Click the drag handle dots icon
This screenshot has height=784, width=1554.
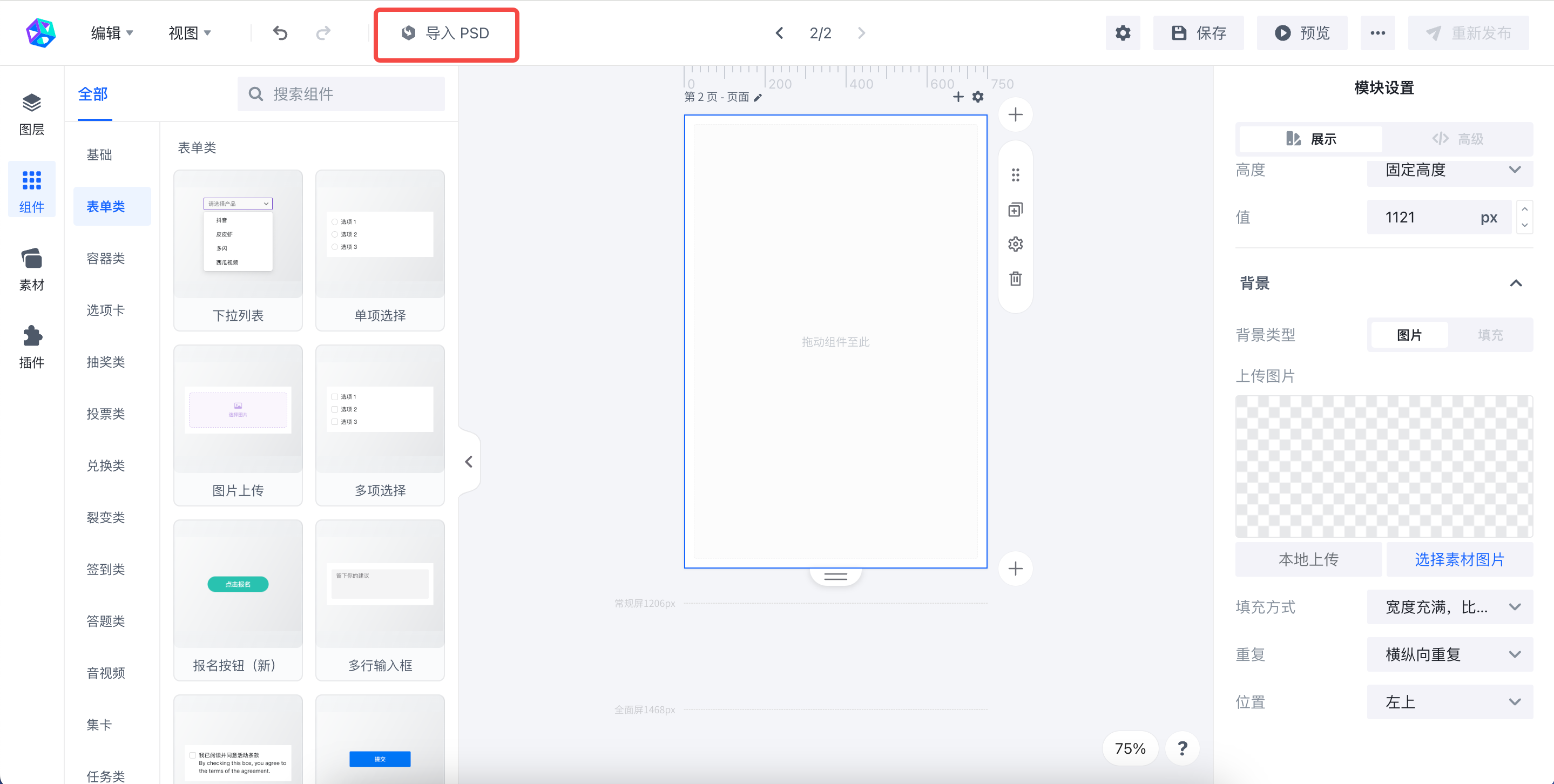pyautogui.click(x=1015, y=175)
